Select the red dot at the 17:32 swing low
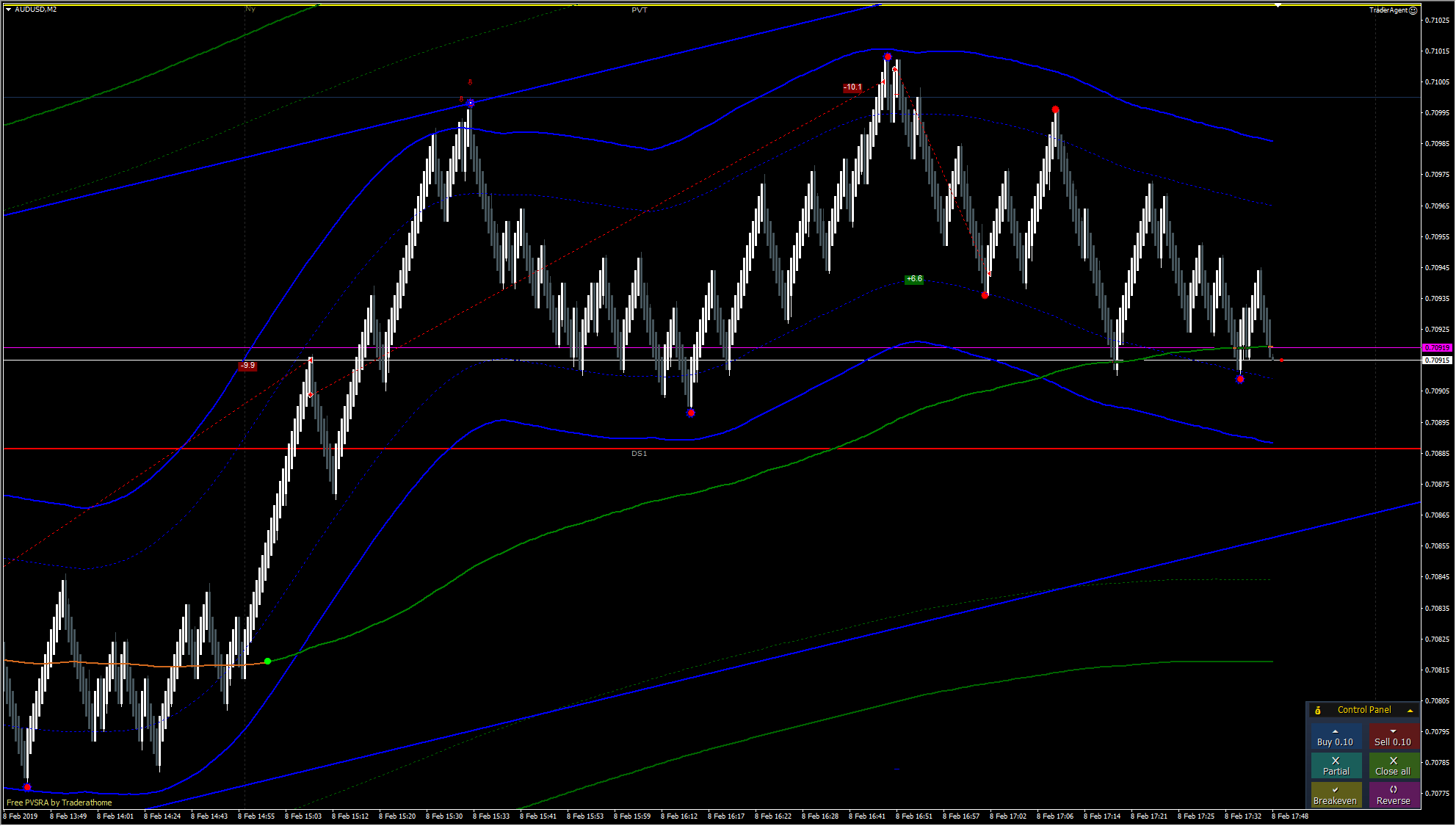Screen dimensions: 1456x826 tap(1240, 380)
